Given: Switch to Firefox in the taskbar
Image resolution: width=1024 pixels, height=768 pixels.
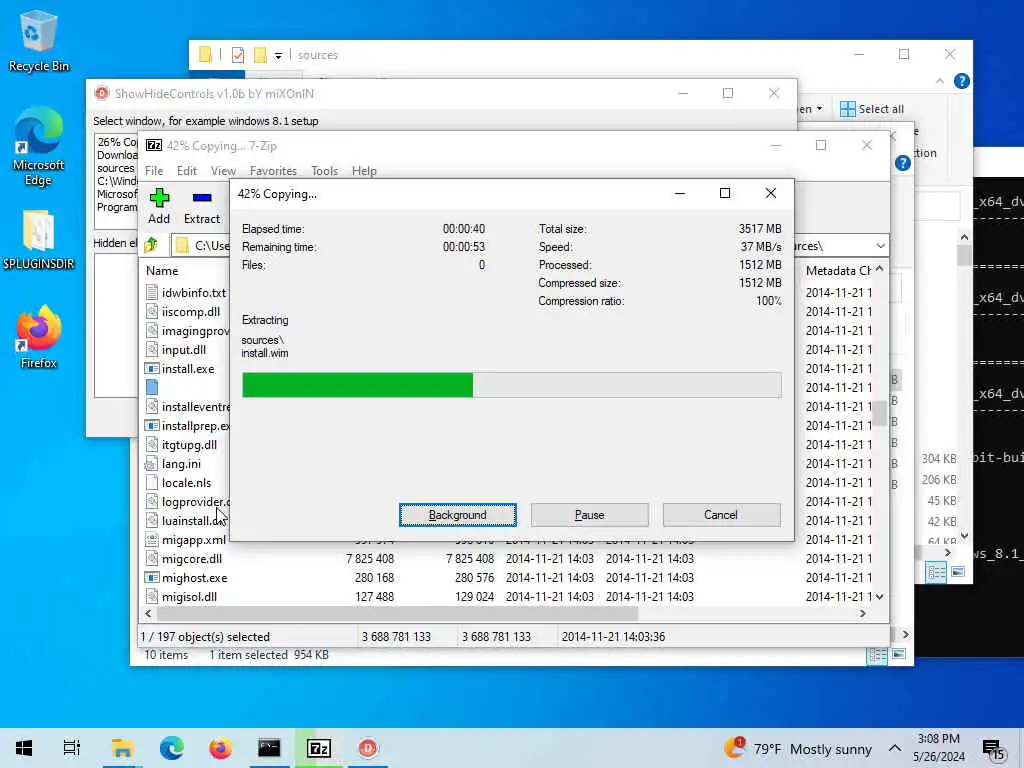Looking at the screenshot, I should (x=220, y=748).
